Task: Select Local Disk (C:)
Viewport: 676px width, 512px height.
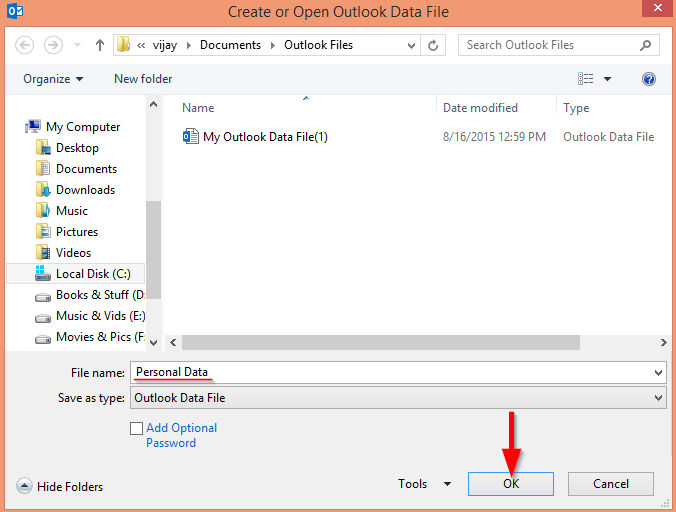Action: 76,274
